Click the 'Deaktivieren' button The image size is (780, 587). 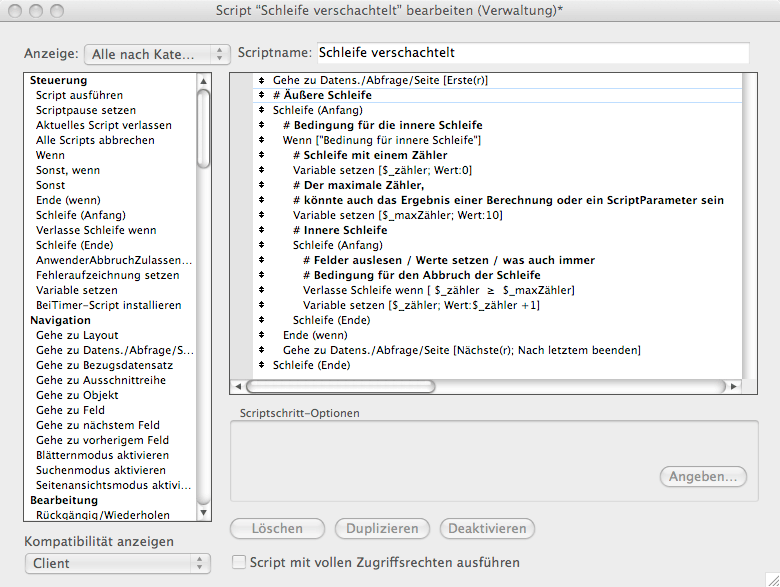[x=487, y=528]
